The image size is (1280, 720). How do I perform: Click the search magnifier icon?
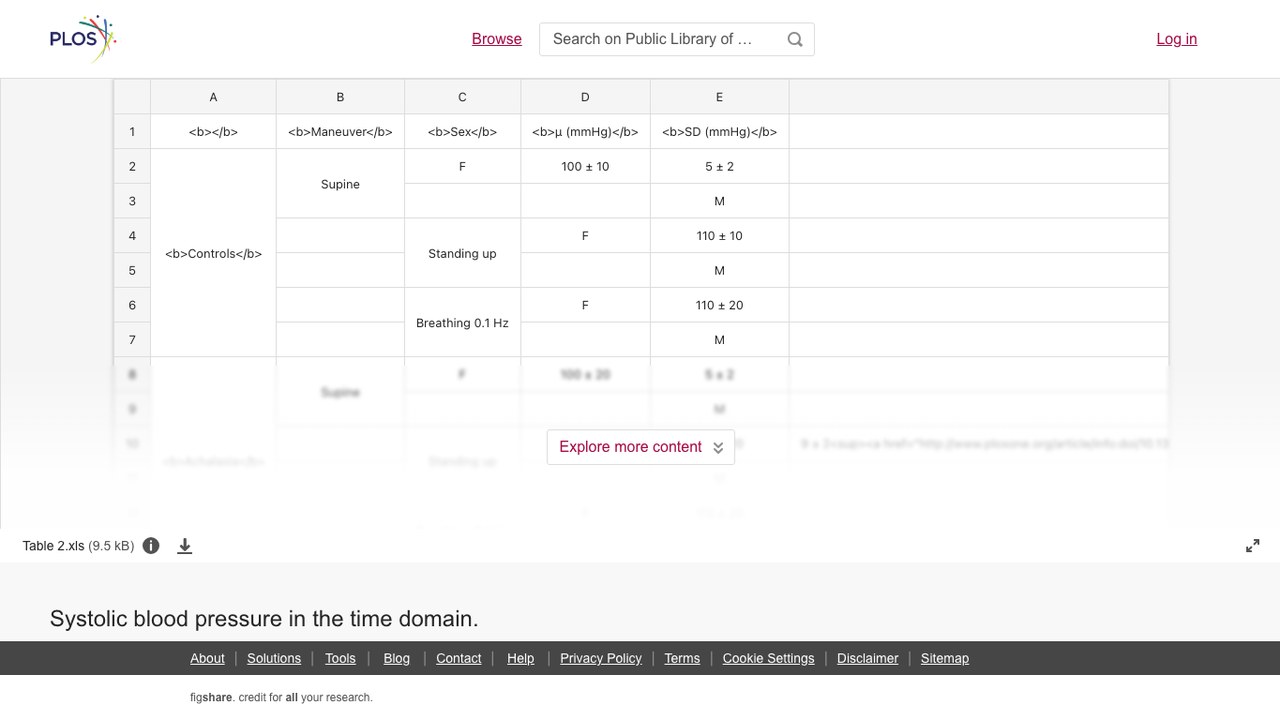click(795, 39)
